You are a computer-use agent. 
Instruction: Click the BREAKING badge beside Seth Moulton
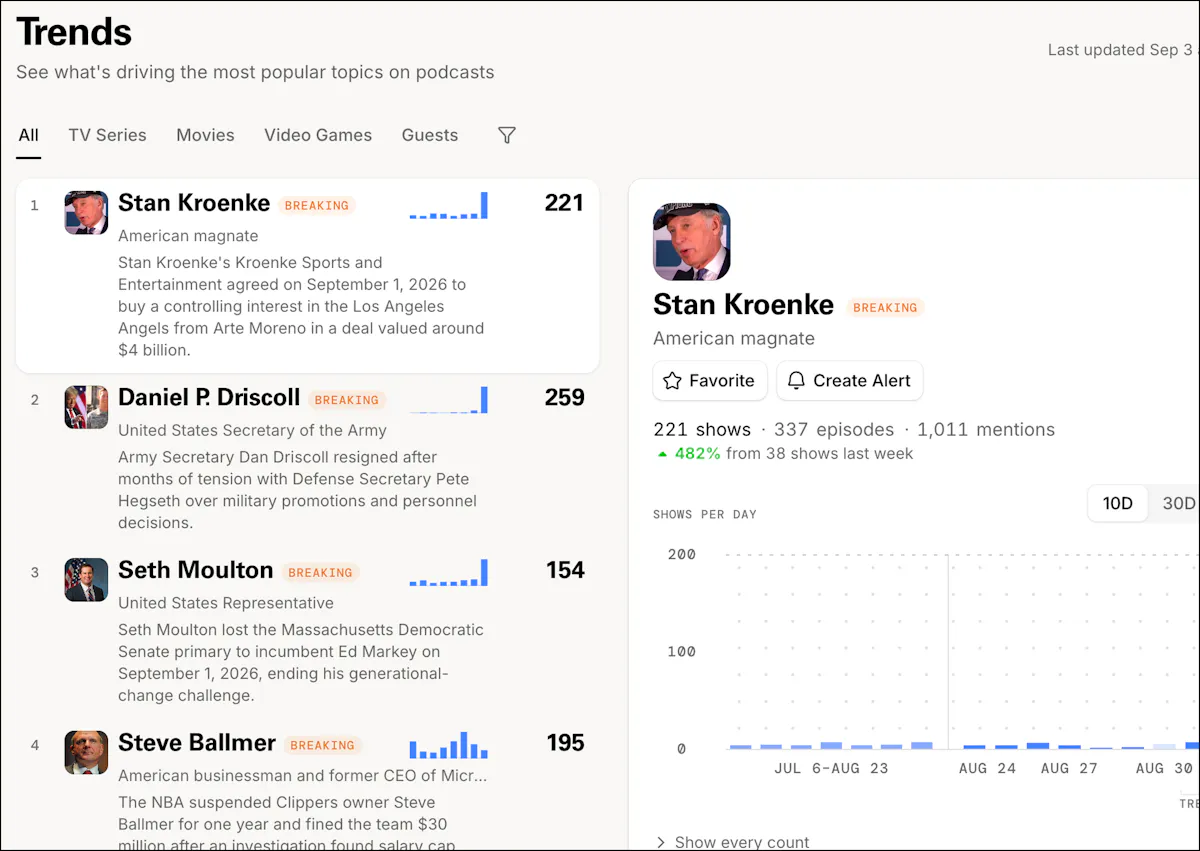click(320, 573)
